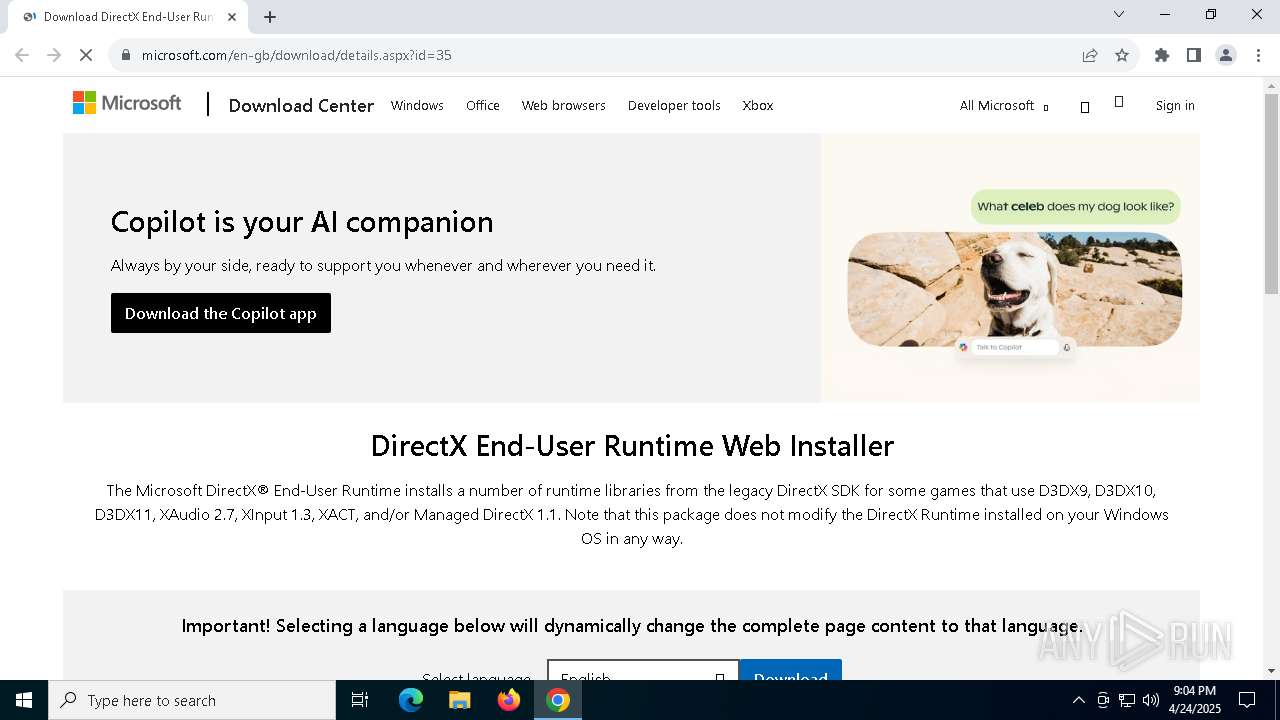Stop loading the page
The image size is (1280, 720).
tap(86, 55)
